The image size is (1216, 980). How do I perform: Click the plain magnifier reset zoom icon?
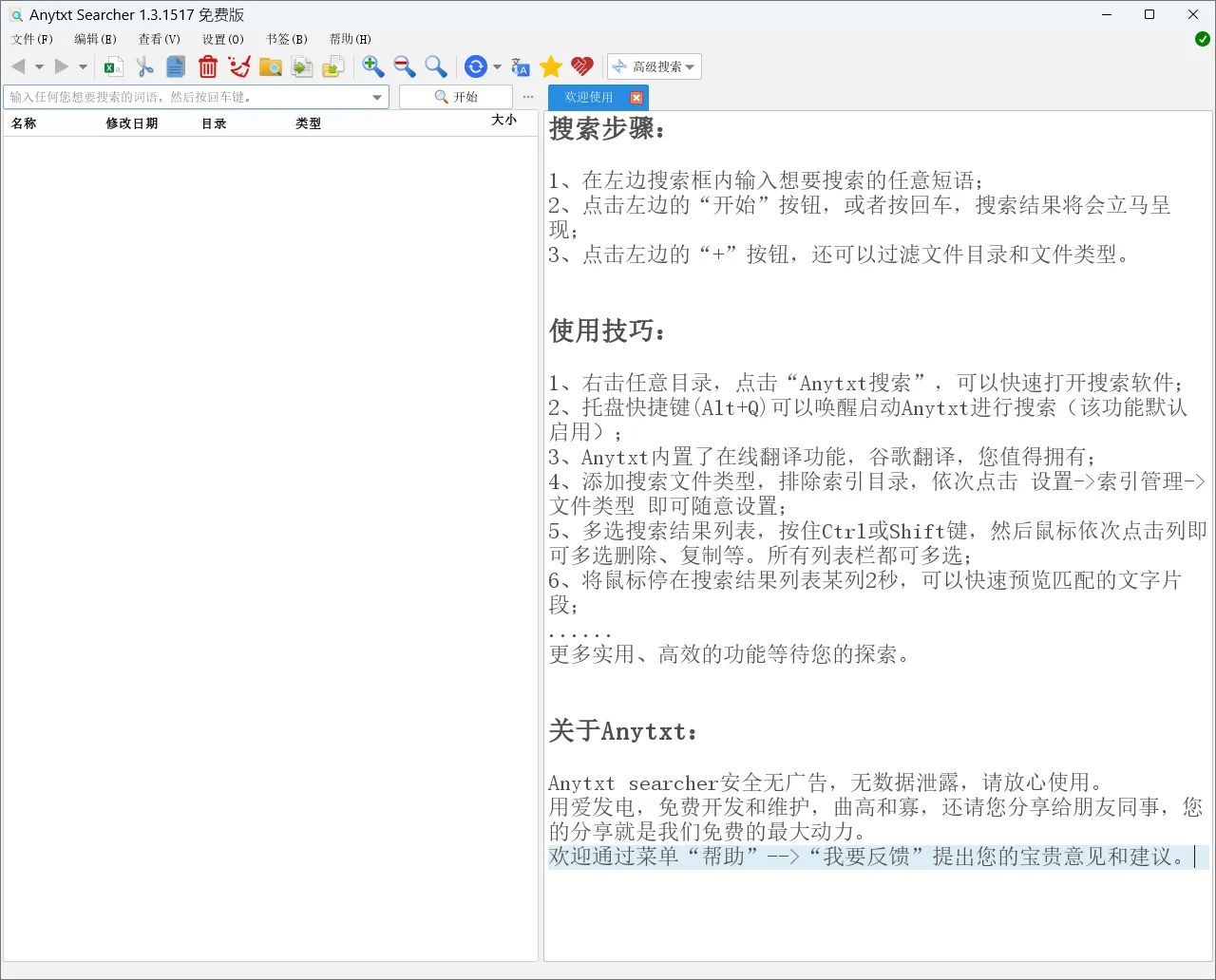(x=436, y=66)
